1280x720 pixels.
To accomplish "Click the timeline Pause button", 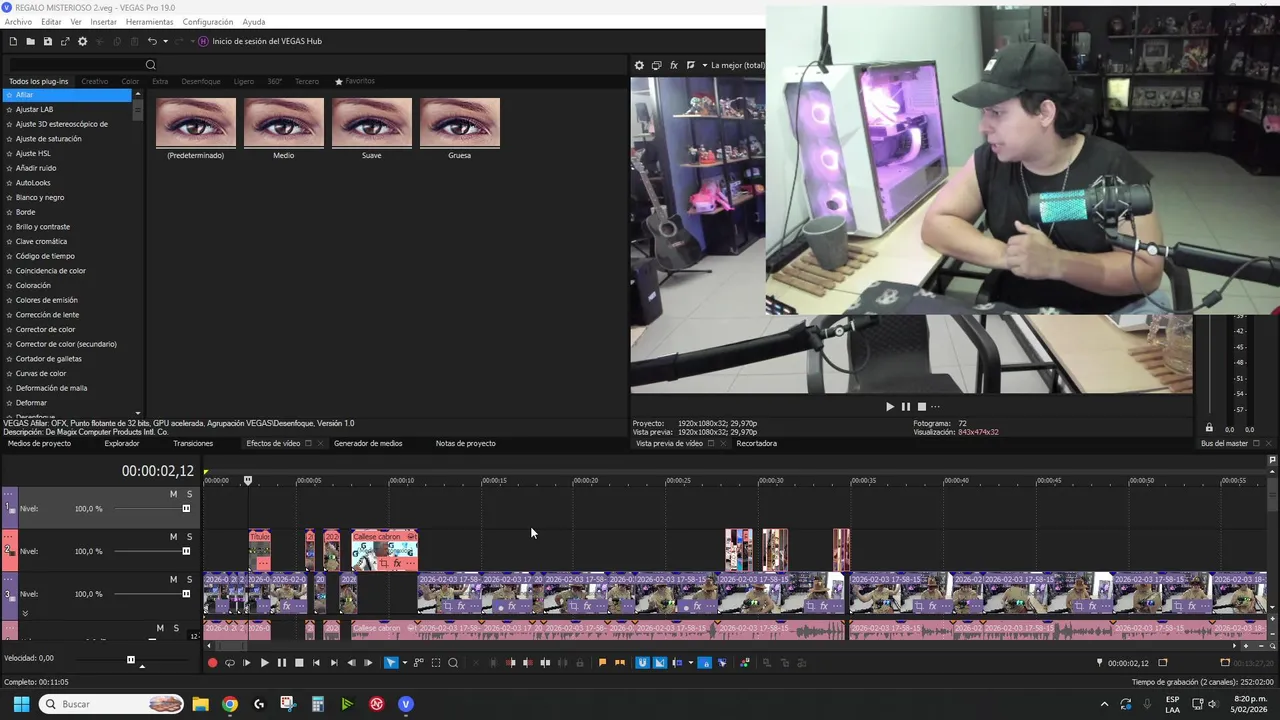I will tap(281, 662).
